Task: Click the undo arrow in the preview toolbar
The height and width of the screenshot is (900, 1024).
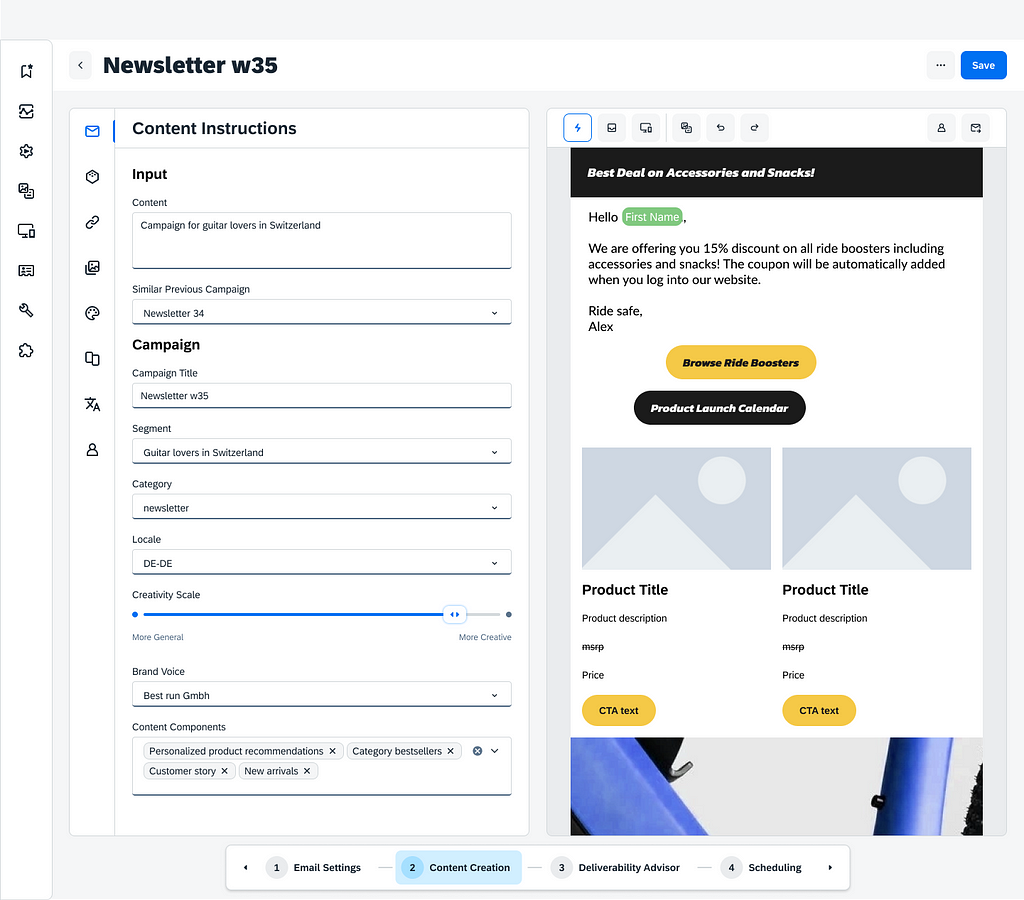Action: (x=720, y=128)
